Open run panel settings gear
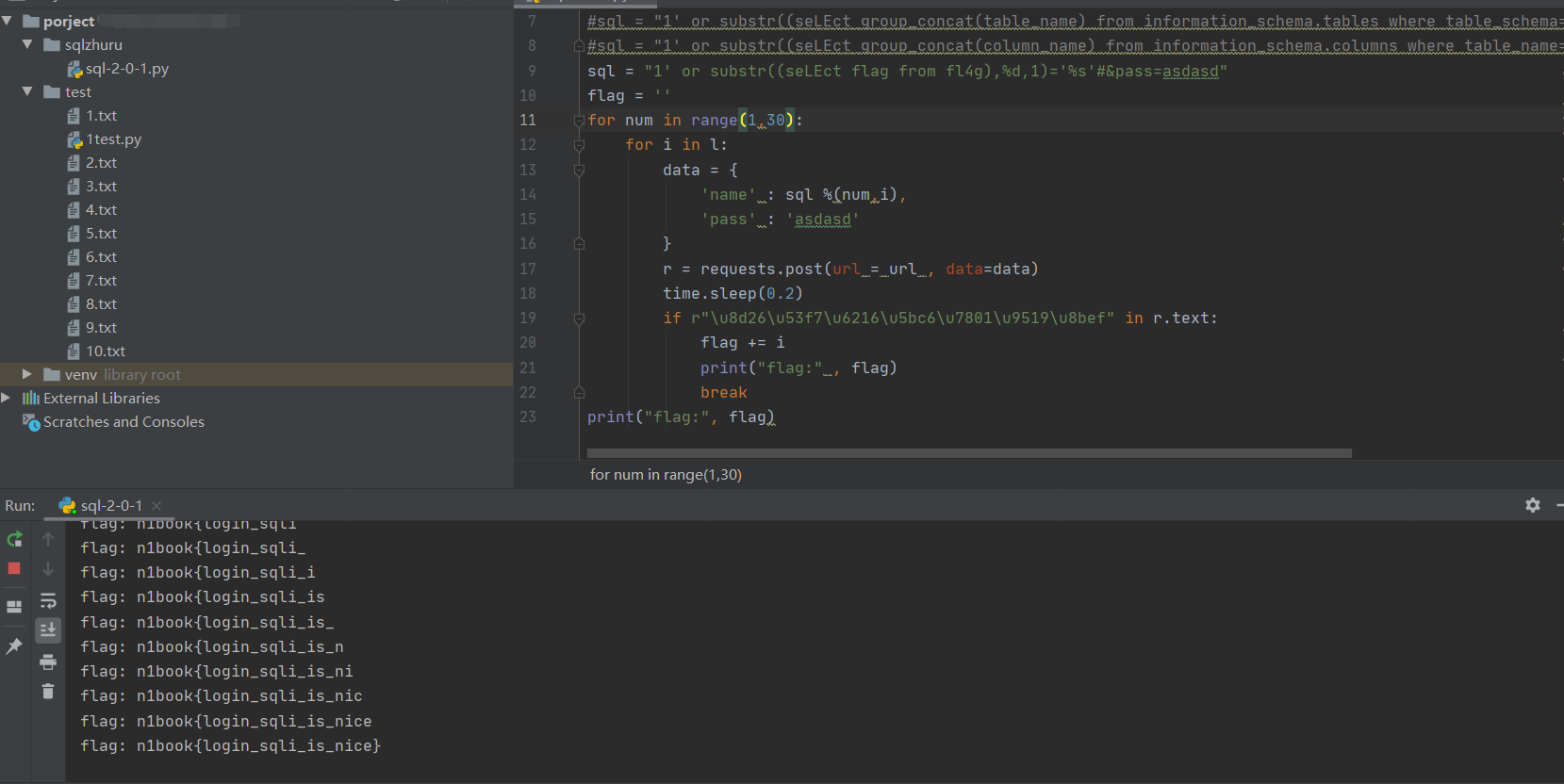 pyautogui.click(x=1533, y=505)
